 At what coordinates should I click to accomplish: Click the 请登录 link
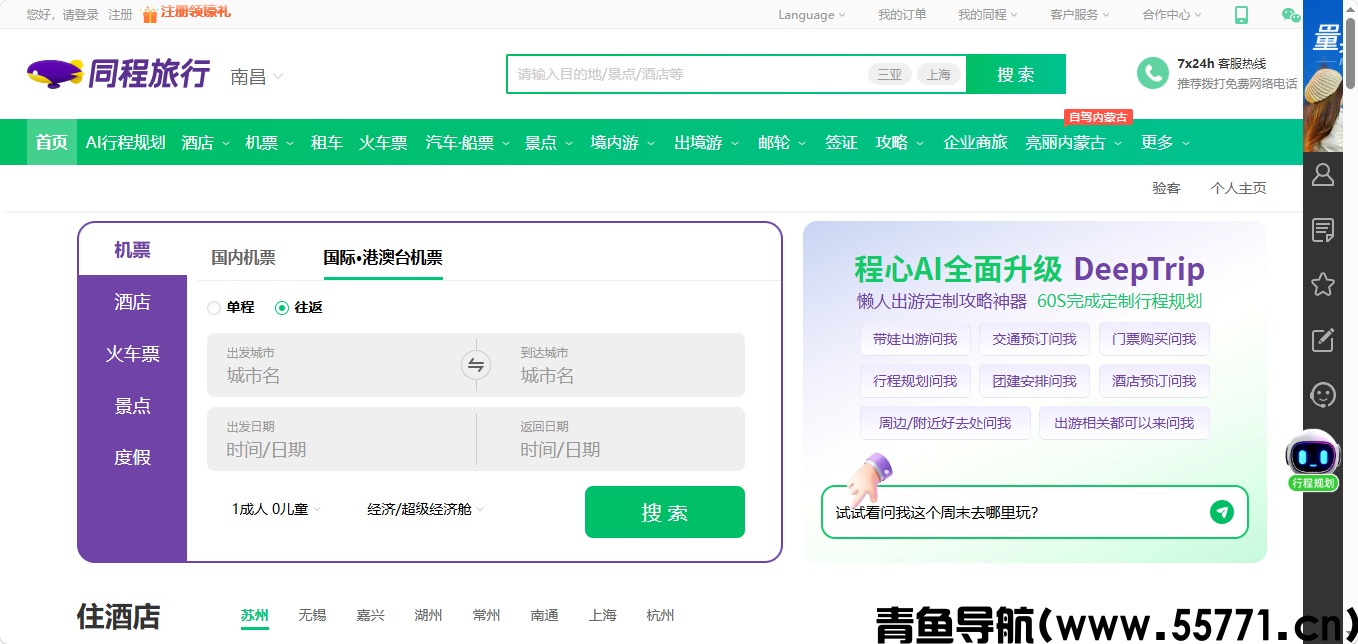[x=81, y=15]
